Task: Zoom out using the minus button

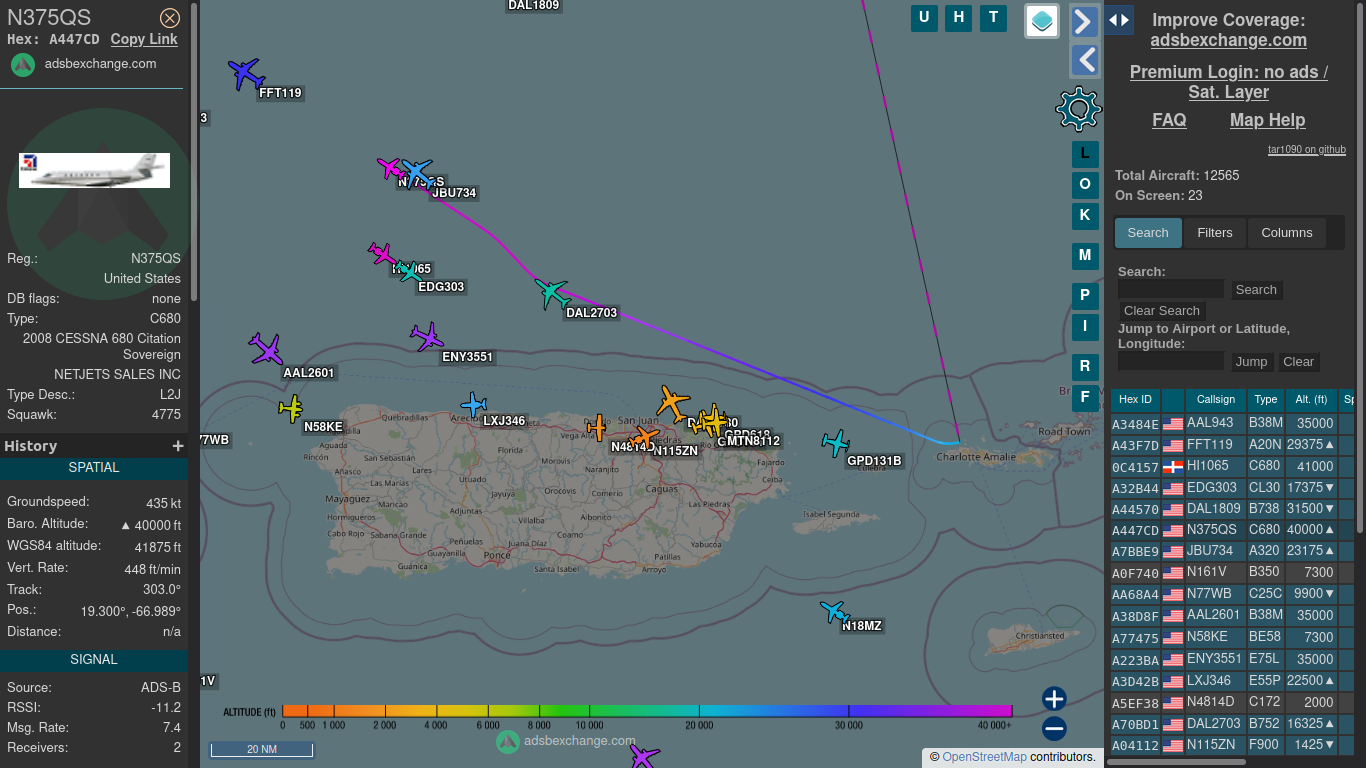Action: [x=1054, y=728]
